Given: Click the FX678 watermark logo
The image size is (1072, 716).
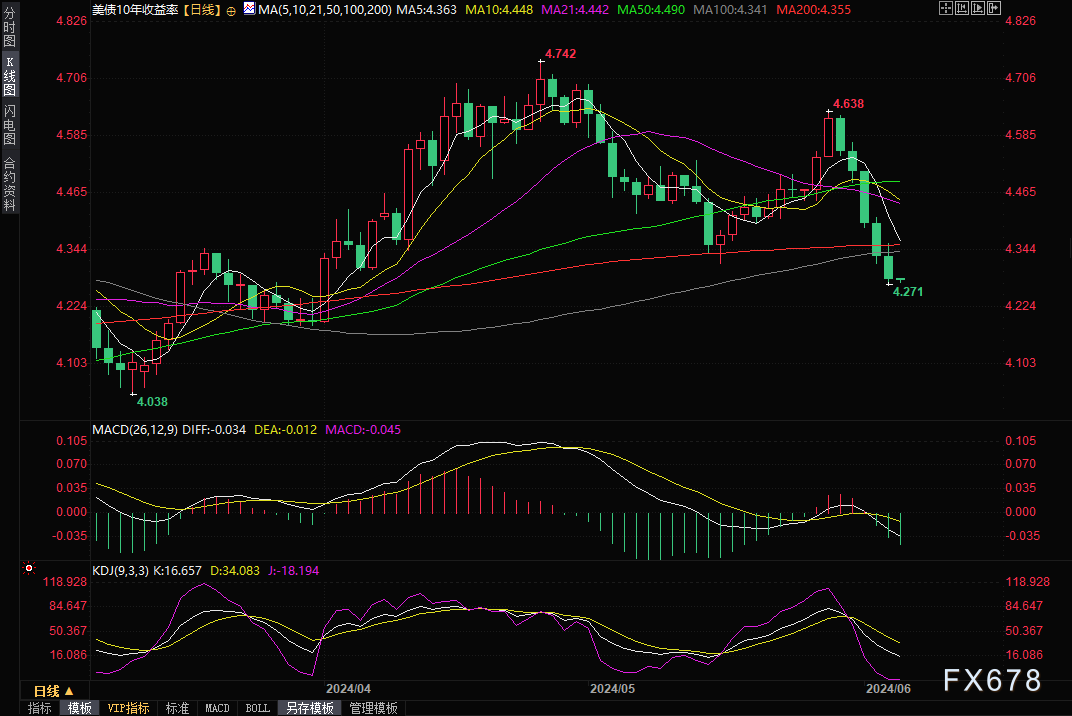Looking at the screenshot, I should pyautogui.click(x=992, y=680).
